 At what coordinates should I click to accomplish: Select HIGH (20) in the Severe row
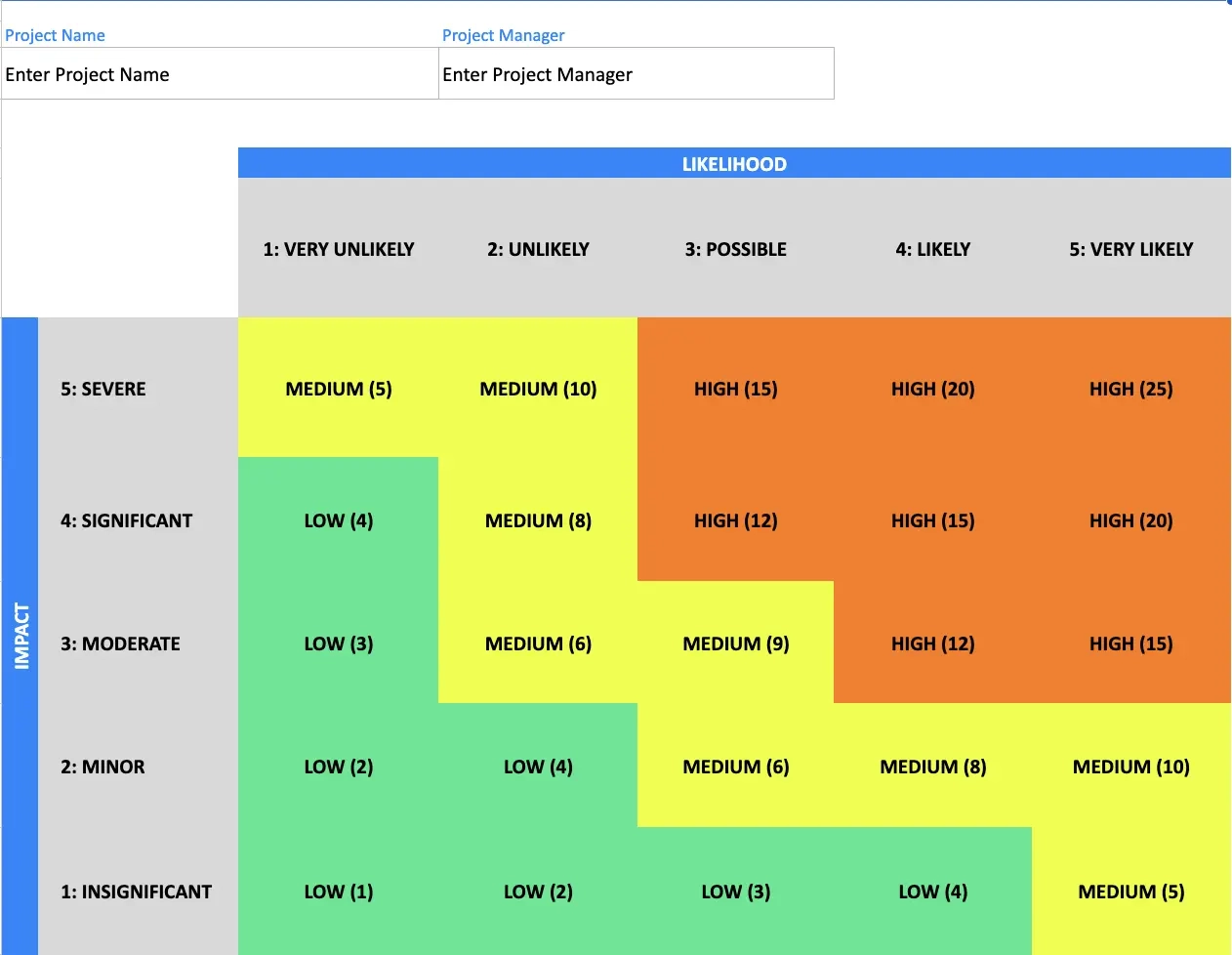coord(932,389)
